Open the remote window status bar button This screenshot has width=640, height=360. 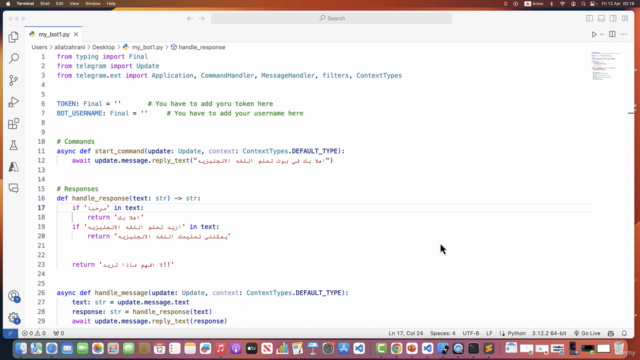point(10,333)
